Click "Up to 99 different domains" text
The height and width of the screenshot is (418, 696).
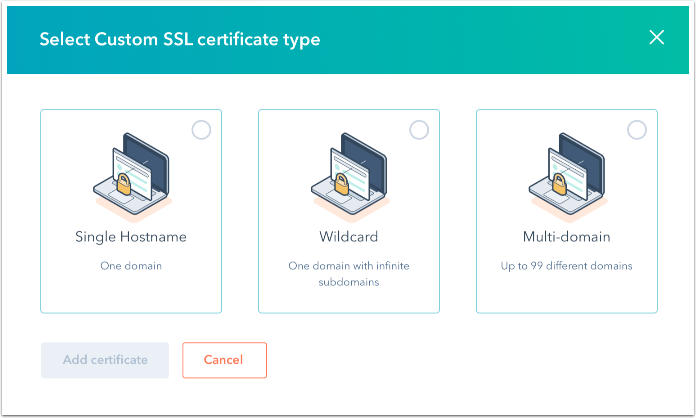(x=567, y=266)
